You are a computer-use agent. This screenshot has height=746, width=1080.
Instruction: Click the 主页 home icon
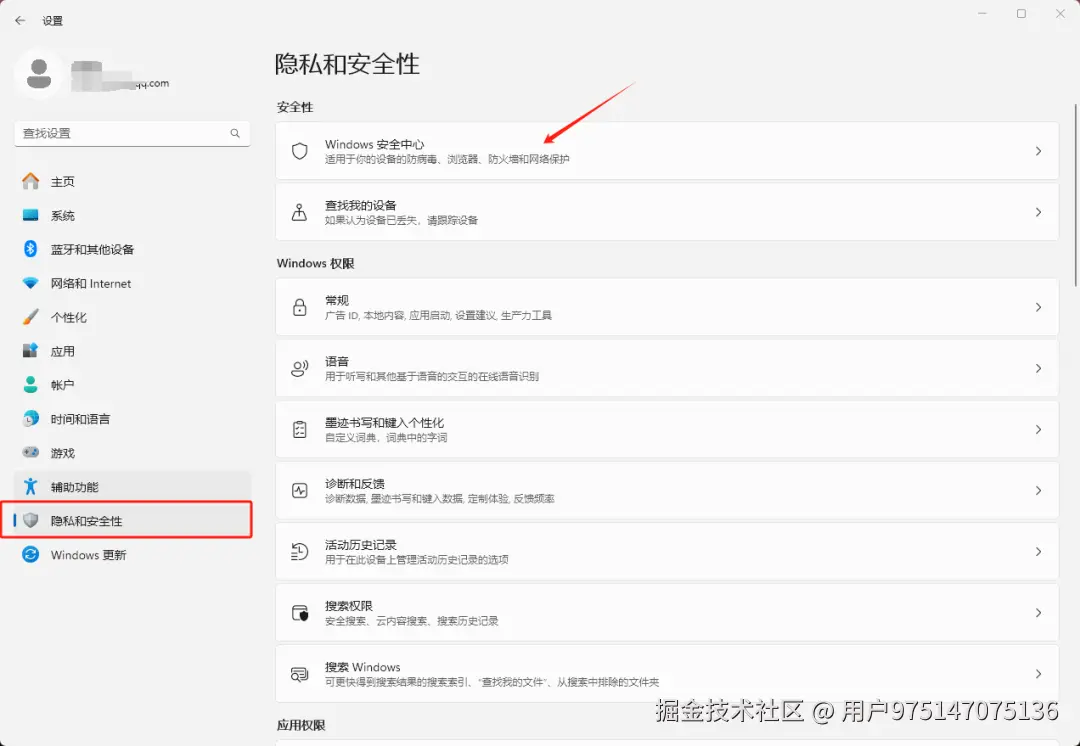pyautogui.click(x=30, y=181)
